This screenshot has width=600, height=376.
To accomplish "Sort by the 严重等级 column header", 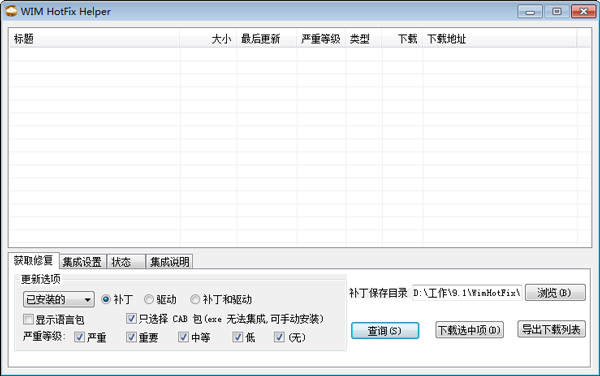I will pos(321,39).
